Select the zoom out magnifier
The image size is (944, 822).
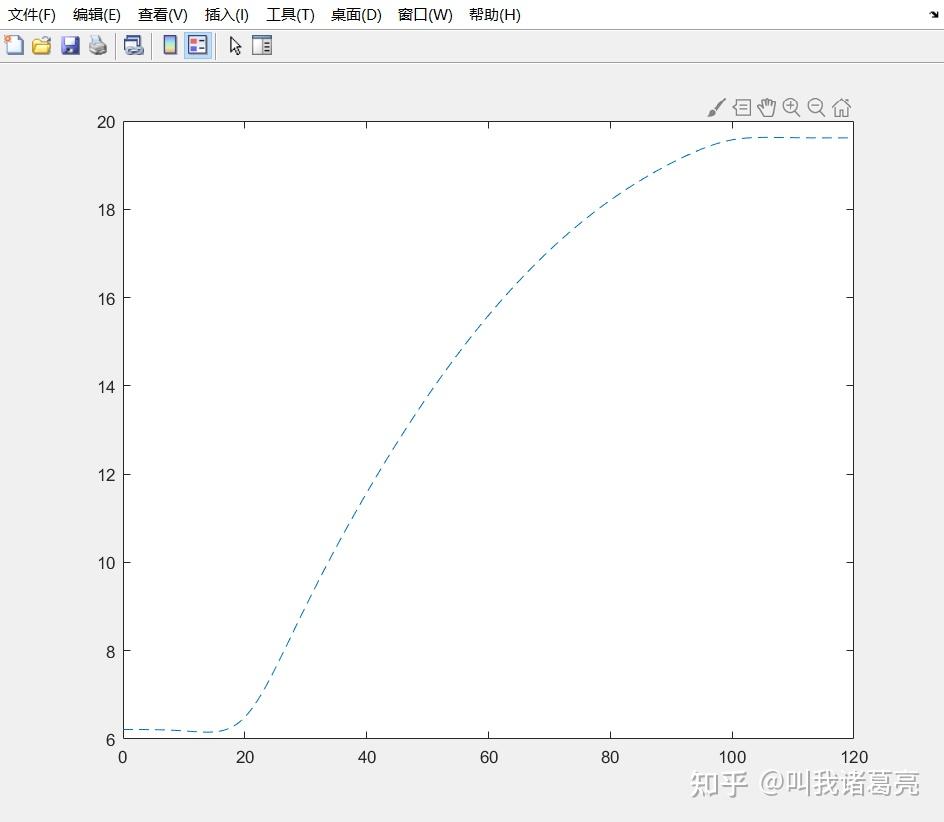(817, 107)
